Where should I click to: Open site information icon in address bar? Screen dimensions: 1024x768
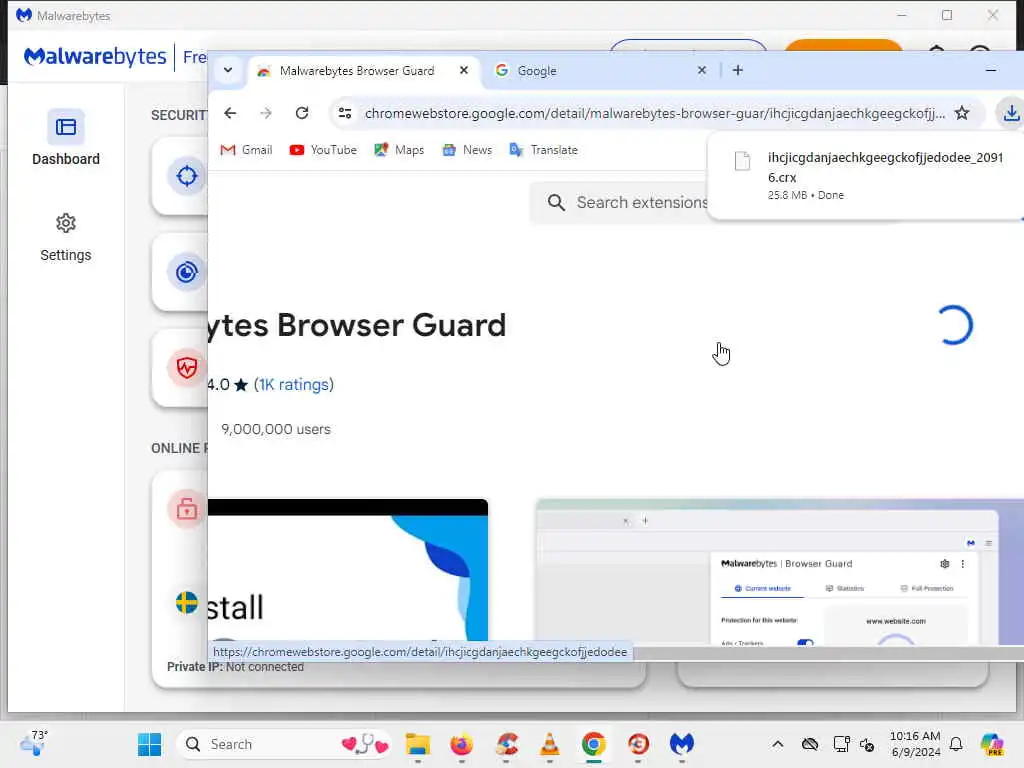point(345,113)
